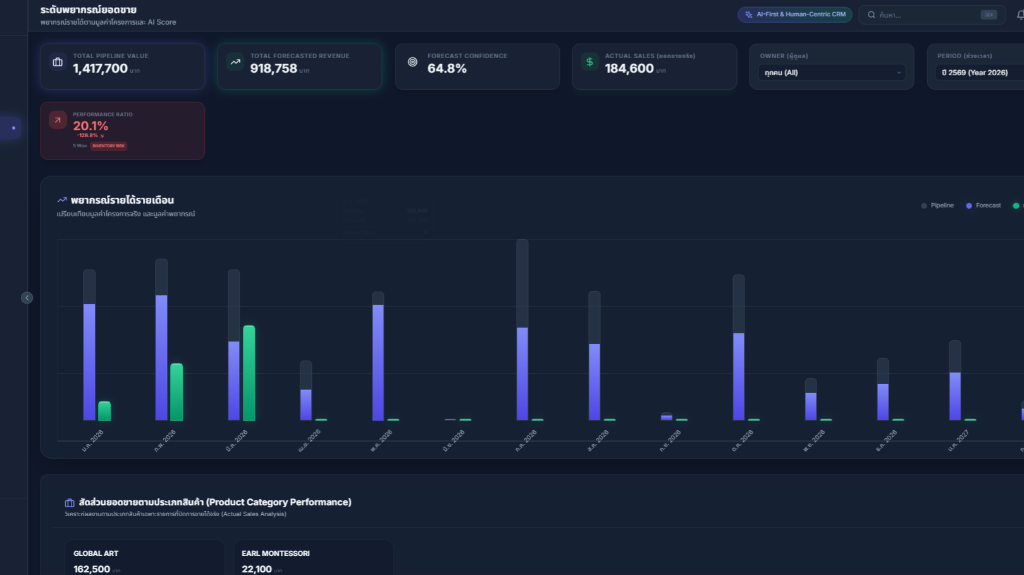The width and height of the screenshot is (1024, 575).
Task: Click the target icon on Forecast Confidence
Action: pyautogui.click(x=412, y=63)
